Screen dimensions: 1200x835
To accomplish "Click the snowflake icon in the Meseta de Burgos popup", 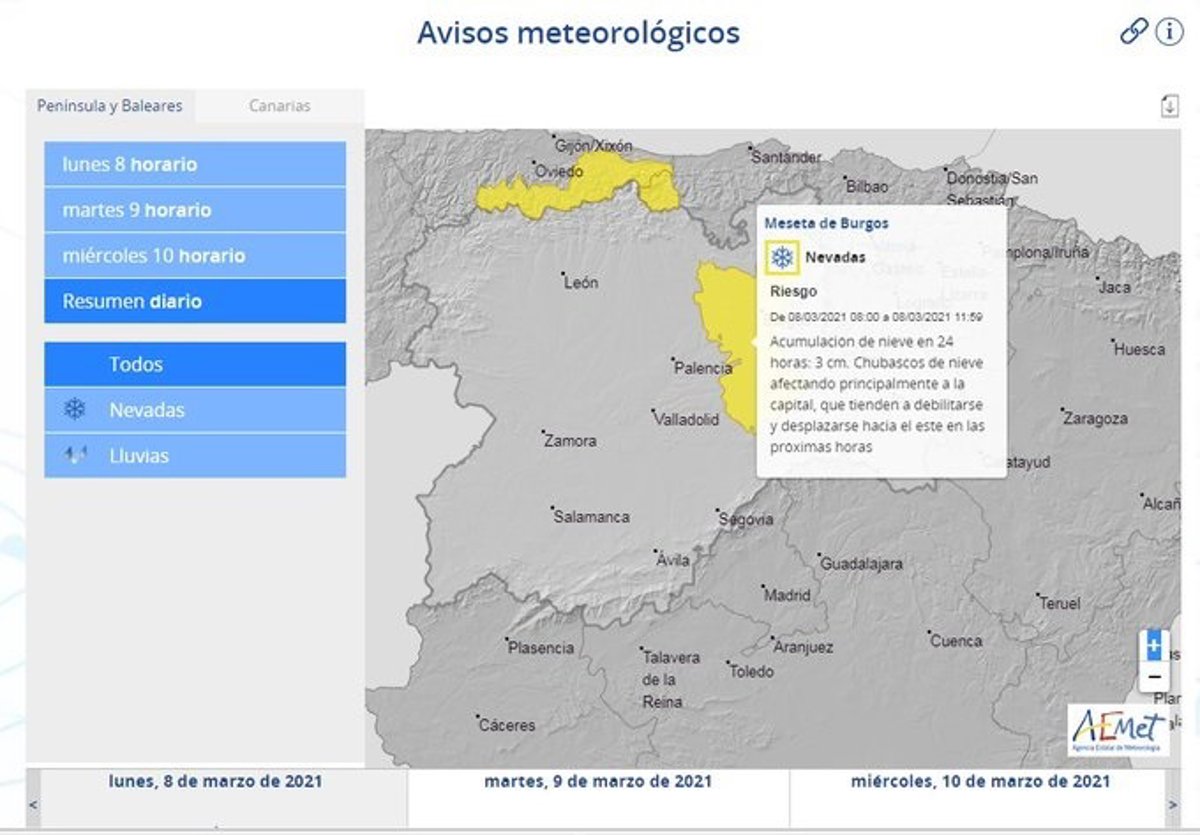I will click(782, 258).
